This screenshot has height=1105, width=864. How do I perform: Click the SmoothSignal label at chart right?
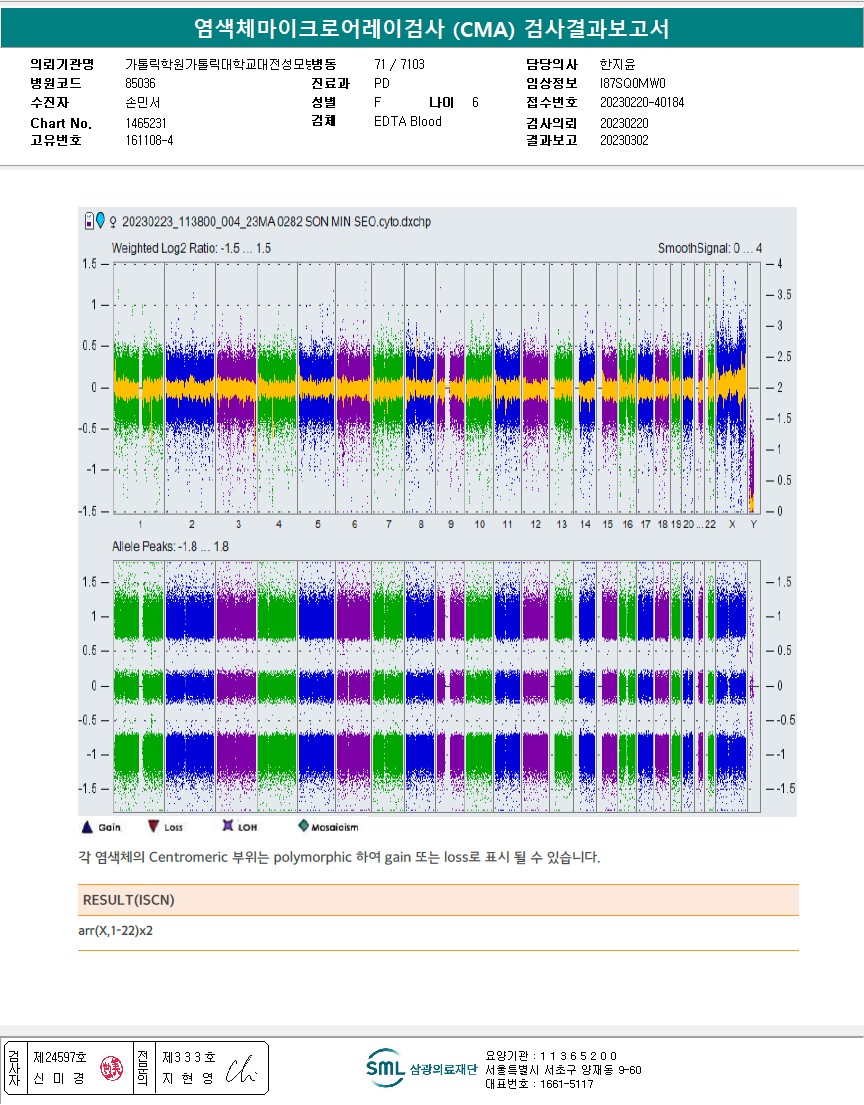point(709,248)
